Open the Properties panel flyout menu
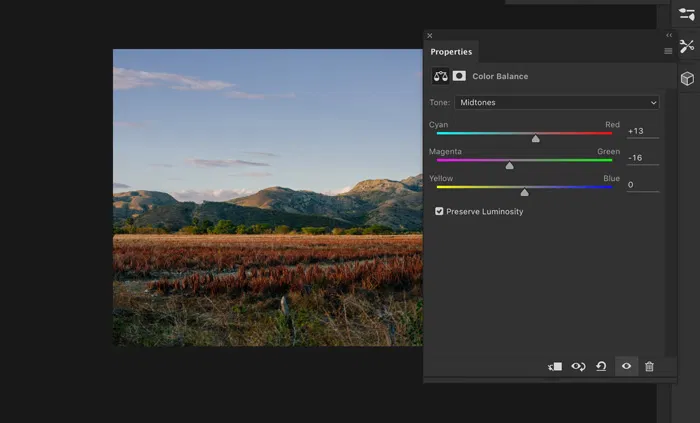 click(668, 51)
